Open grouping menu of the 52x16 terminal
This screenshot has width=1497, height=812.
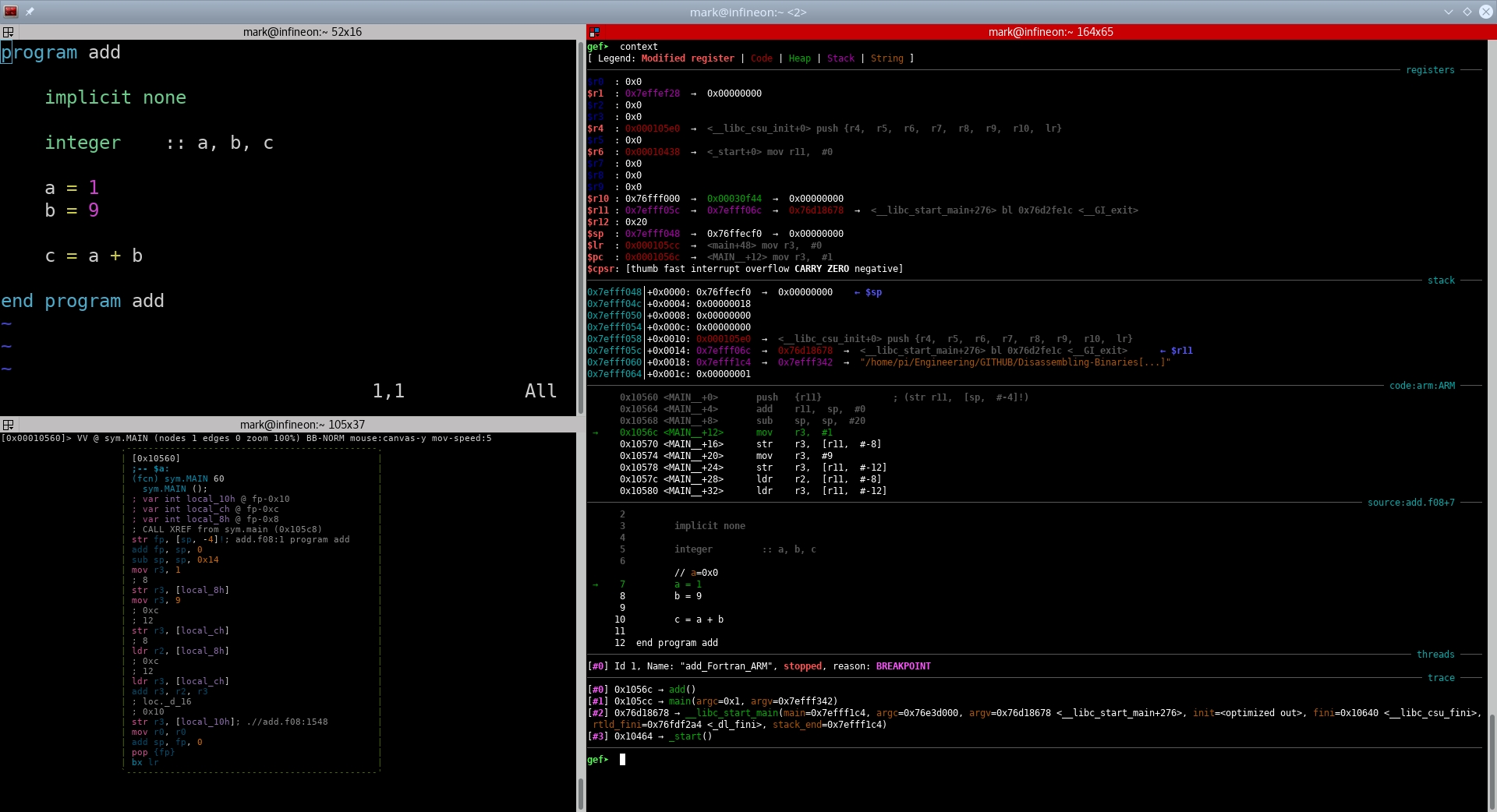coord(9,32)
